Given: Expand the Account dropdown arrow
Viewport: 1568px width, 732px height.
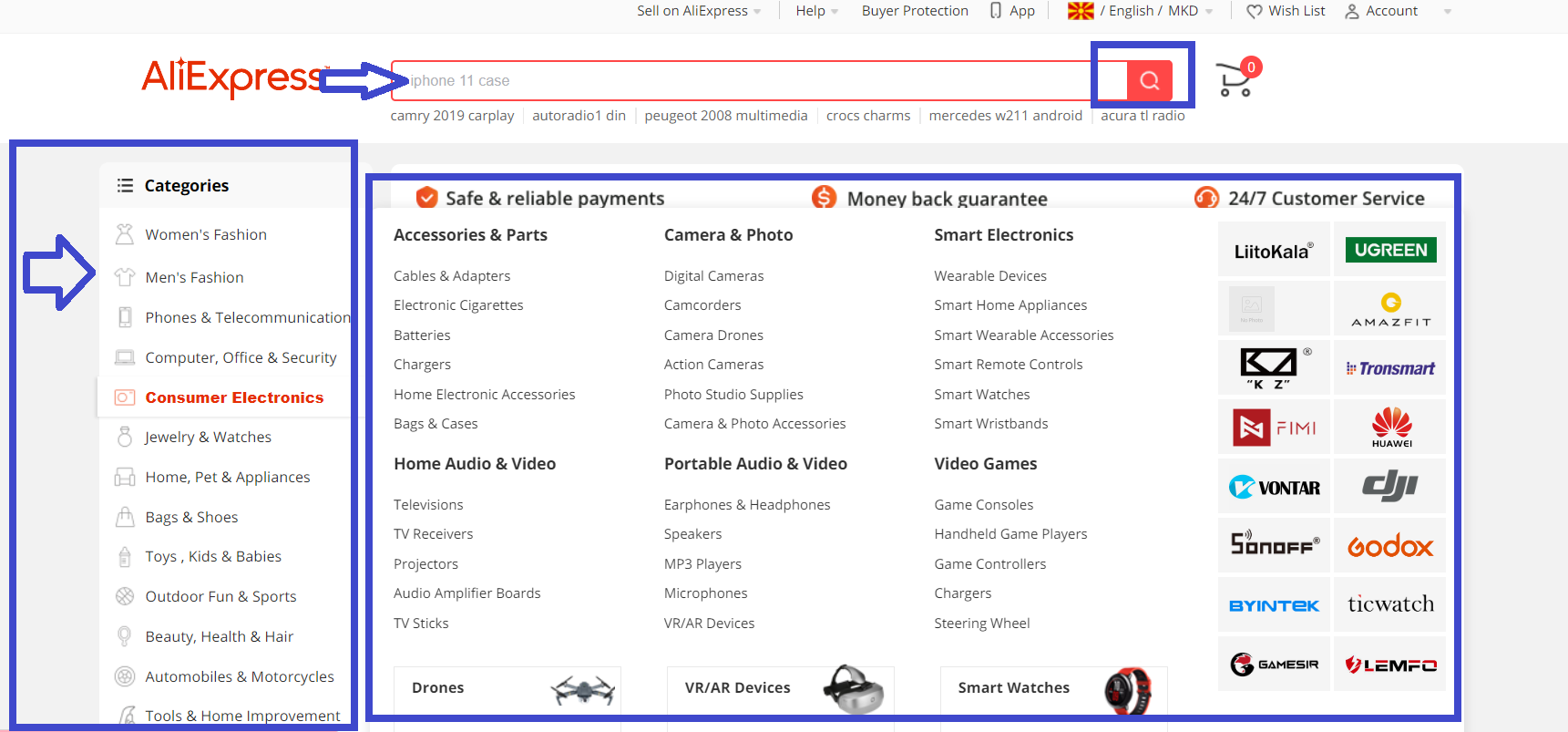Looking at the screenshot, I should click(x=1448, y=12).
